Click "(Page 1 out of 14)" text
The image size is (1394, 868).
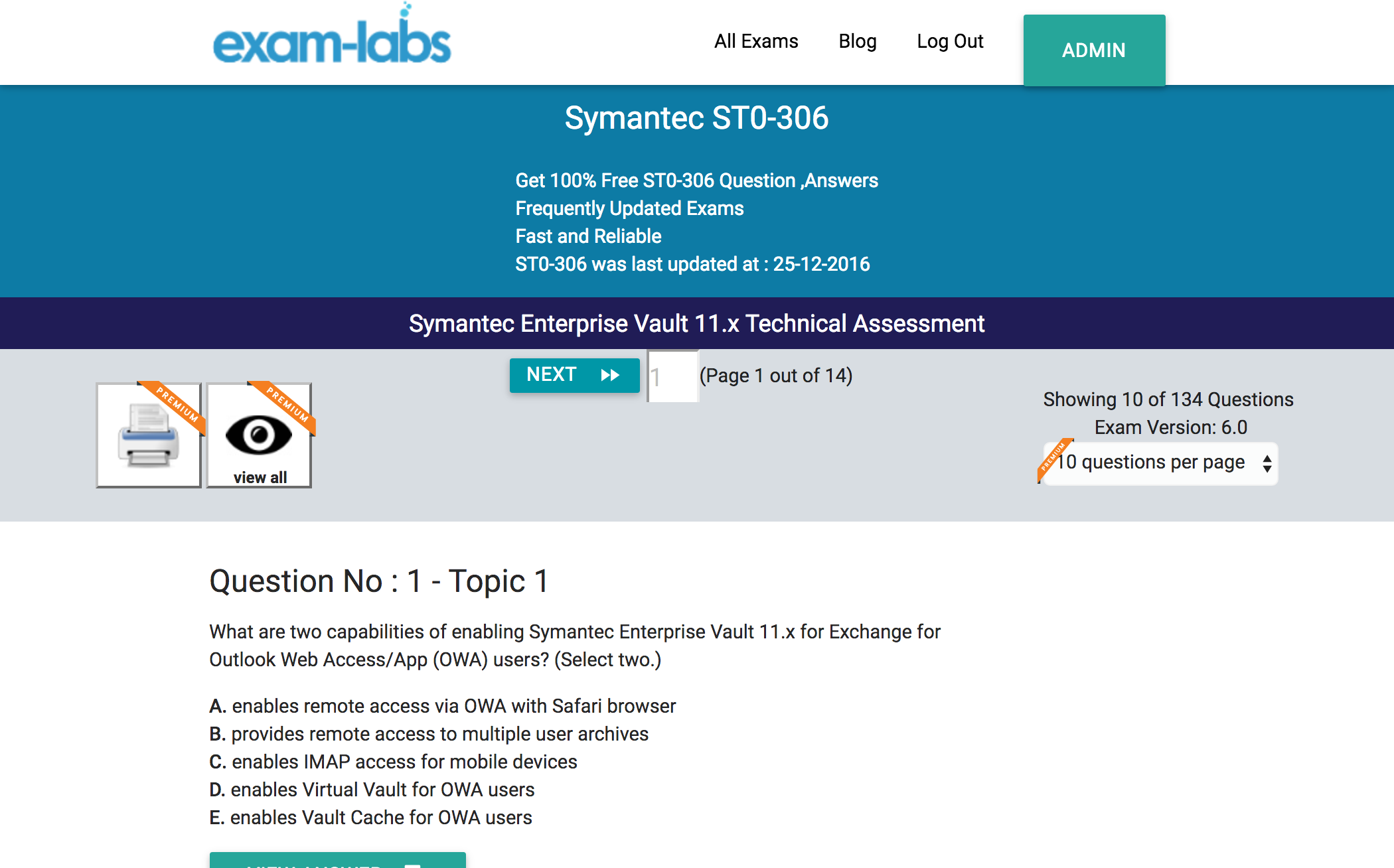click(776, 376)
